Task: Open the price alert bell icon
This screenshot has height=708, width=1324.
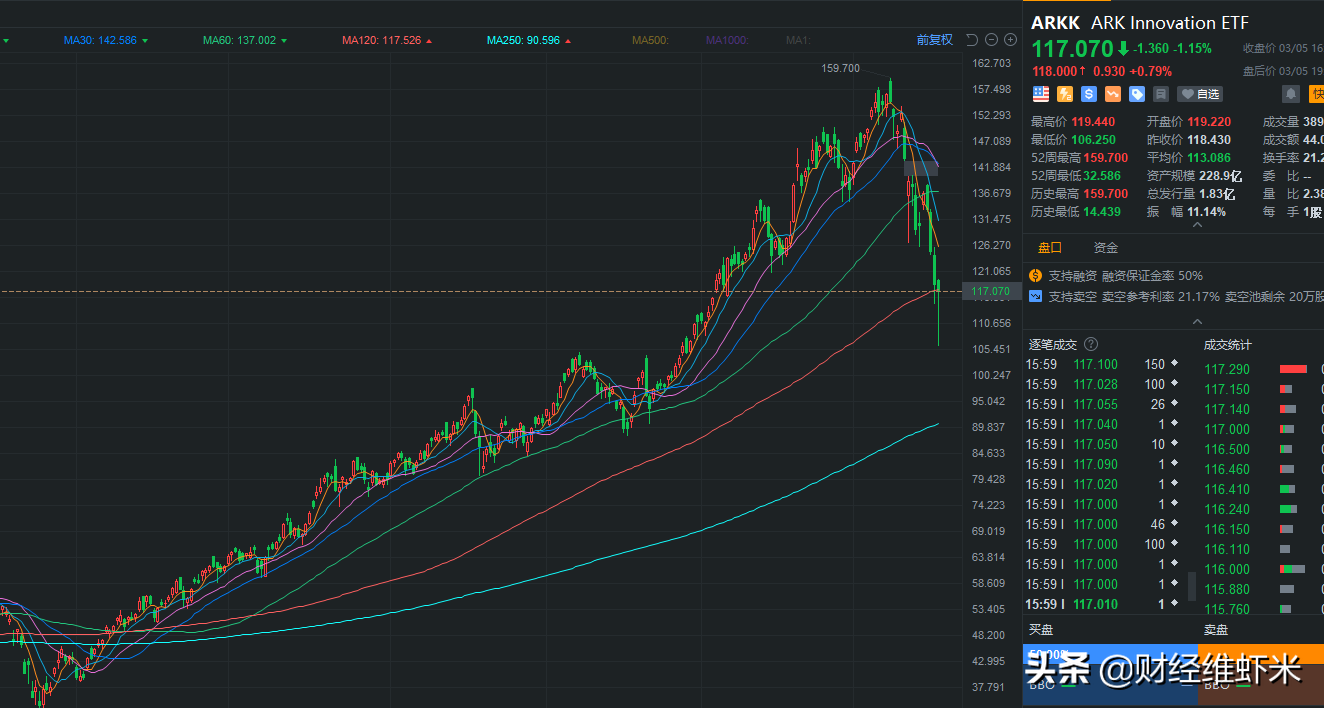Action: click(1291, 94)
